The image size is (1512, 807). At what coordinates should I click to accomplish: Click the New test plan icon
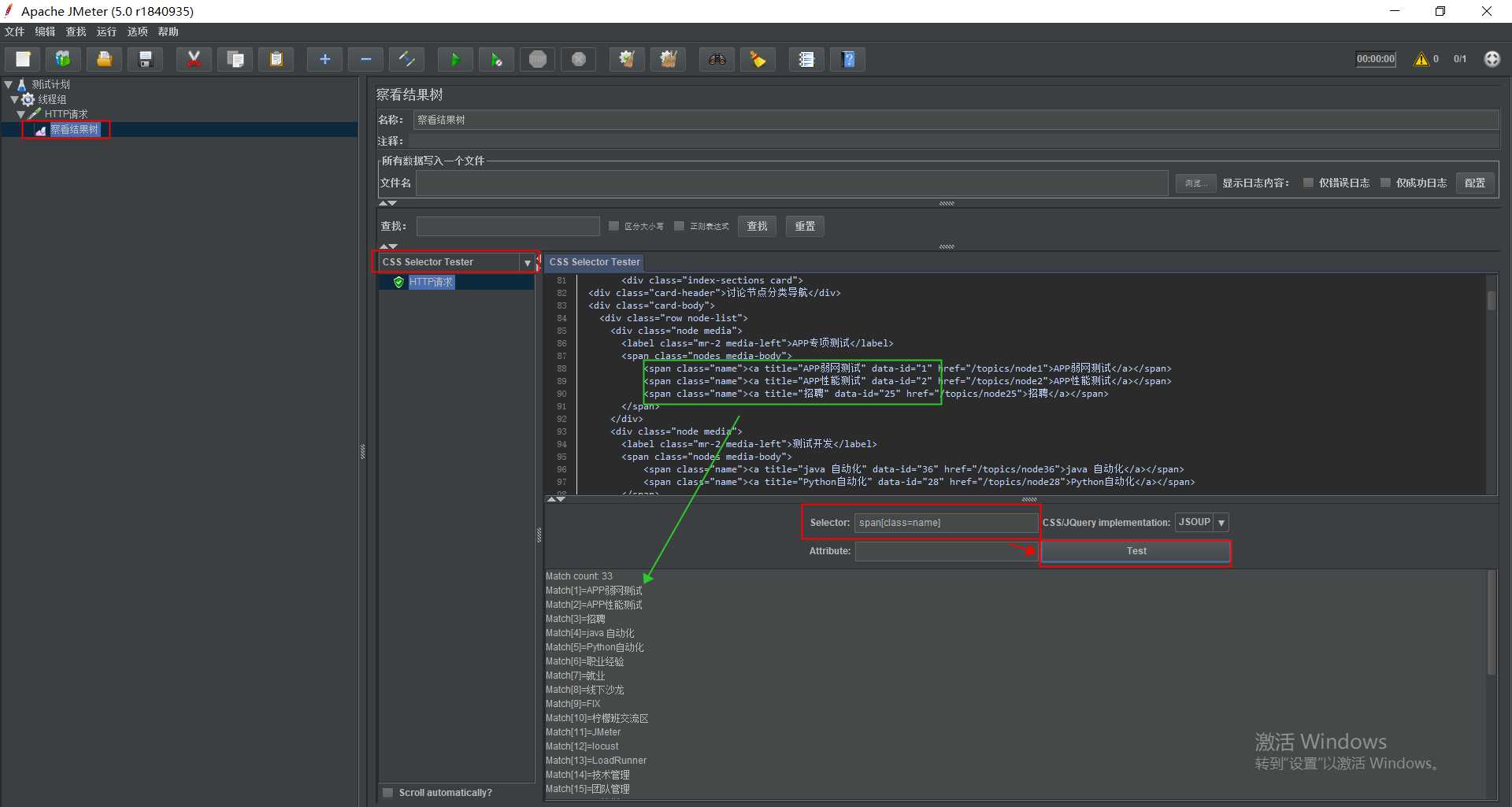tap(23, 59)
